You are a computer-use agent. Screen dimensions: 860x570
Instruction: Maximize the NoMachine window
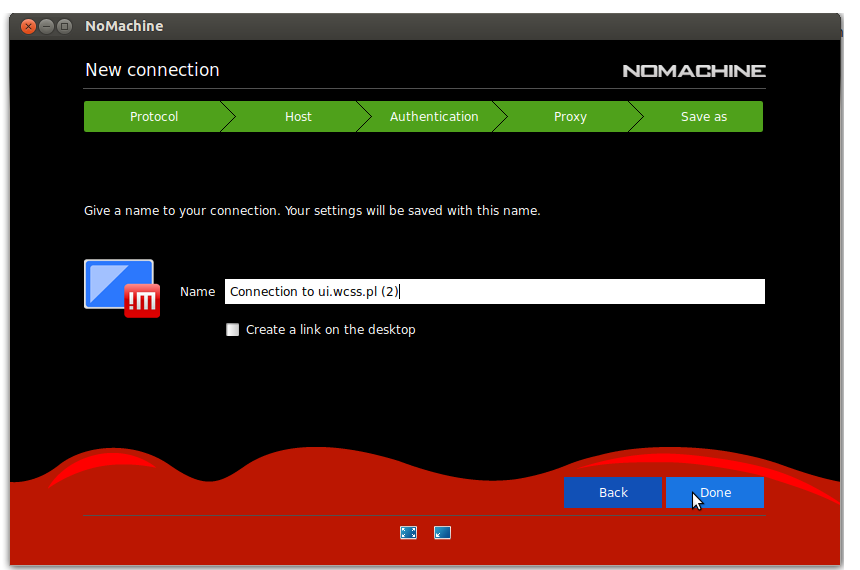click(x=65, y=26)
